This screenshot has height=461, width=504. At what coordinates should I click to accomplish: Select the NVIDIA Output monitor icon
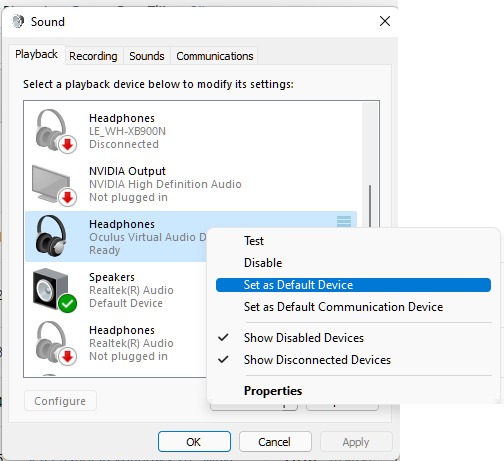(x=54, y=185)
